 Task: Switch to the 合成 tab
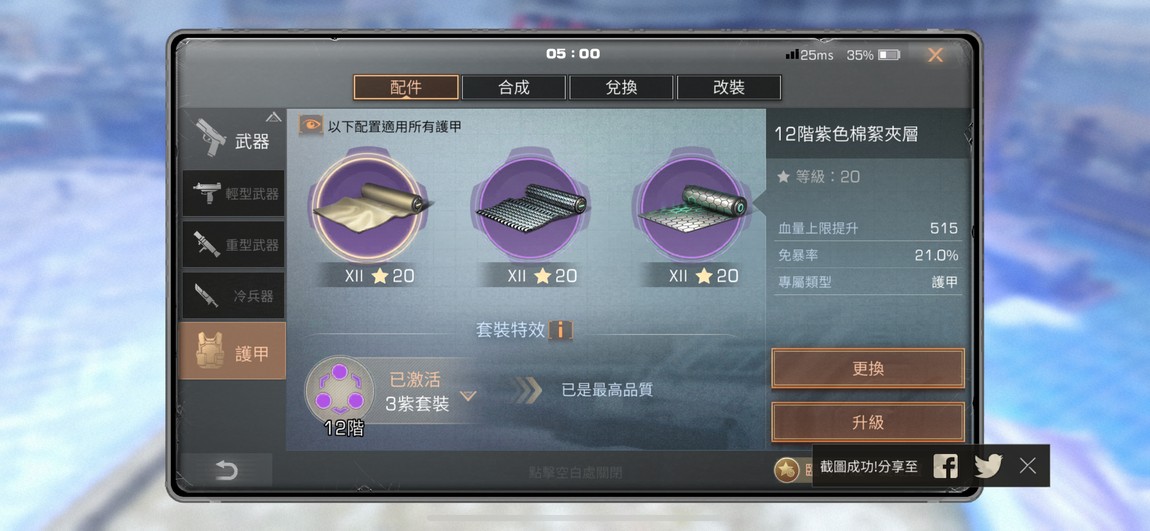(513, 87)
